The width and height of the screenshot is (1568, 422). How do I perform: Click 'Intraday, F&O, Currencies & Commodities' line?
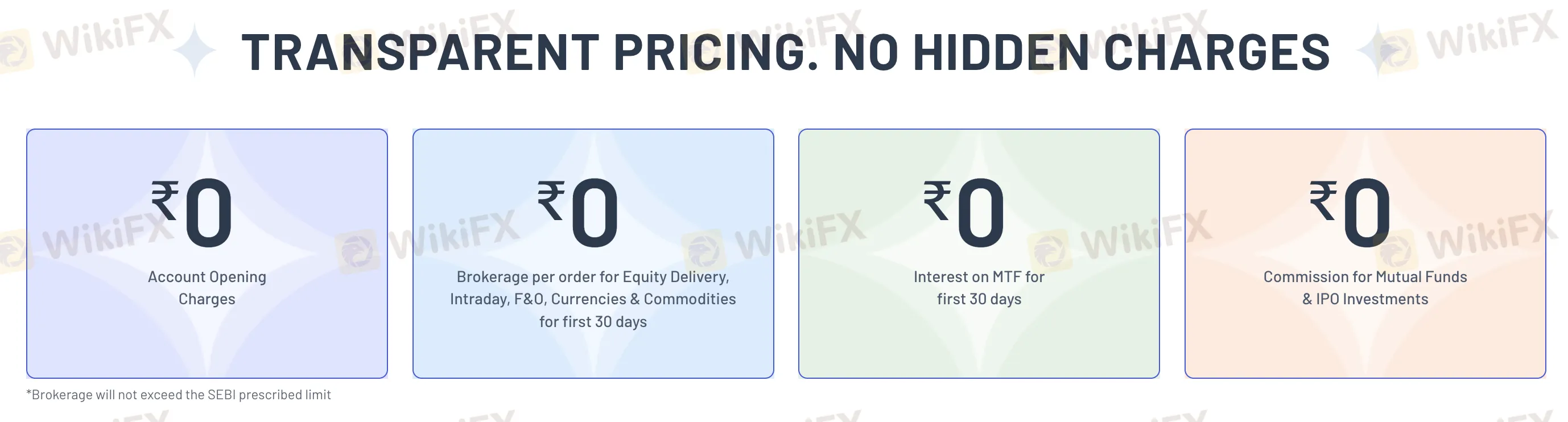pos(593,299)
